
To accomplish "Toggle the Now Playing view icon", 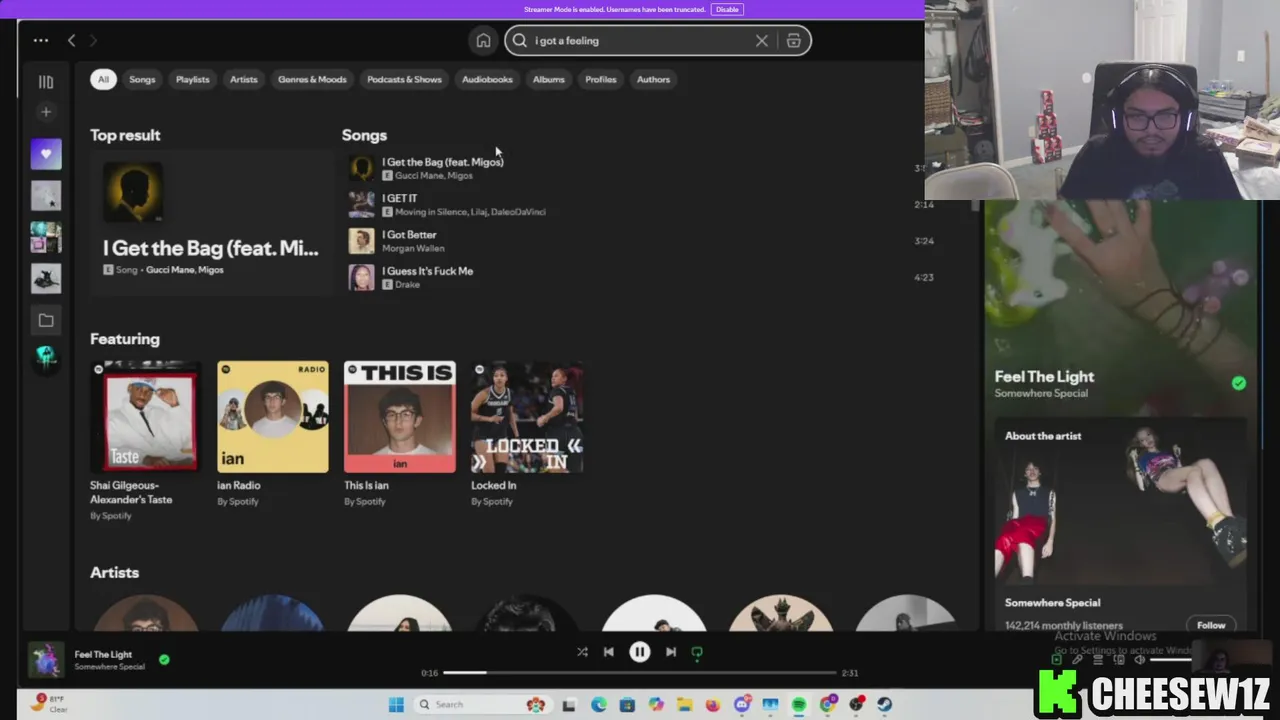I will [x=1057, y=659].
